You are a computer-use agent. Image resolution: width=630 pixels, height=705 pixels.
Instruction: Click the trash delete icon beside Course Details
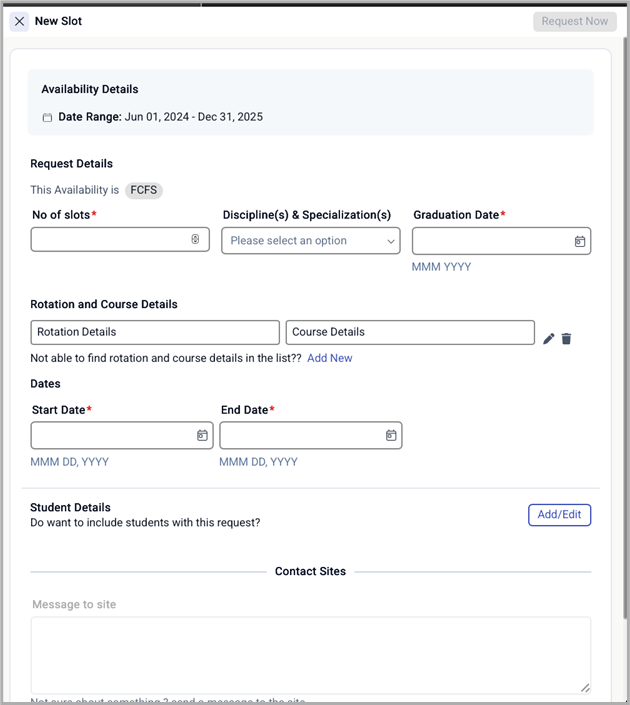click(566, 339)
